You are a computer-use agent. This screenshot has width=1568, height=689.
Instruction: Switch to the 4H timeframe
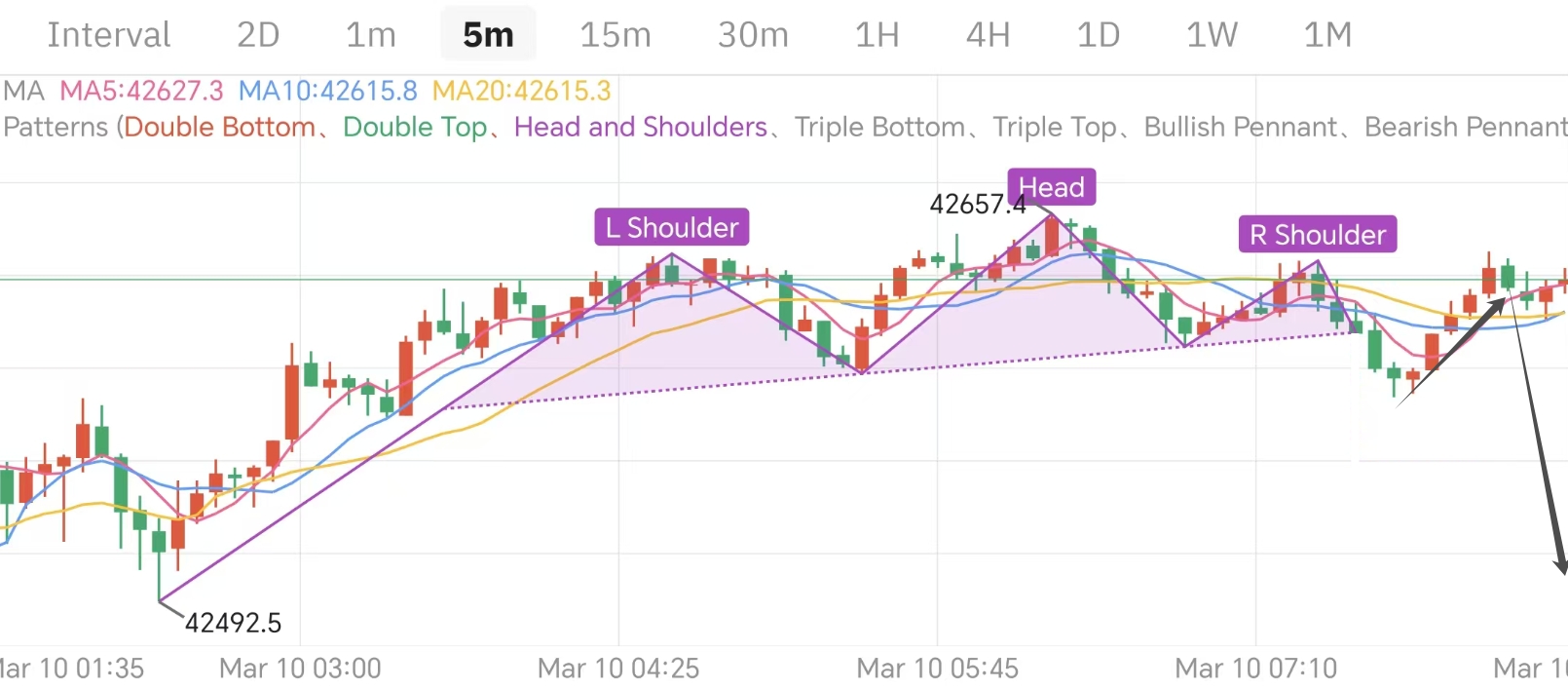tap(987, 34)
